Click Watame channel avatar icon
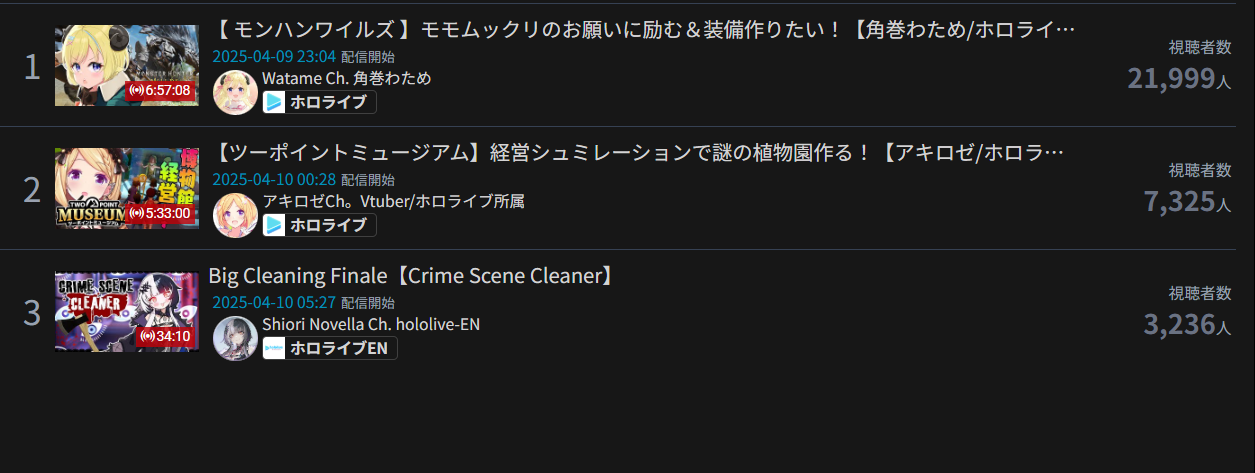 236,93
